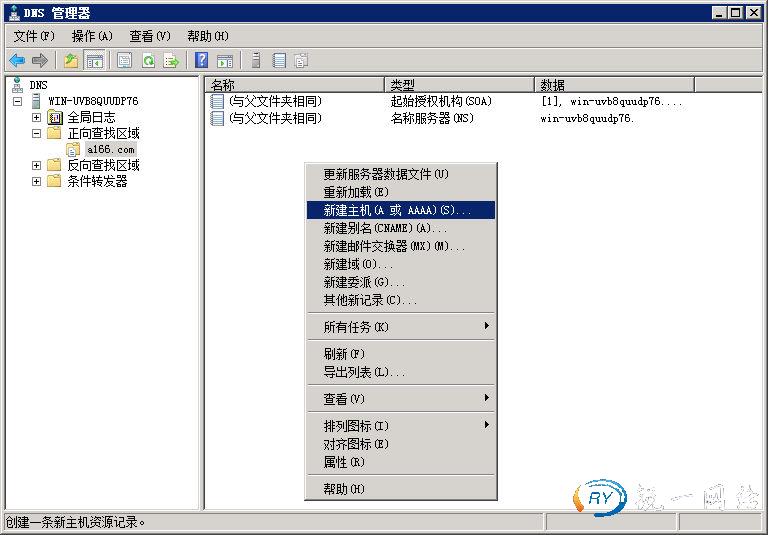Choose 刷新(F) from context menu
Image resolution: width=768 pixels, height=535 pixels.
point(401,354)
